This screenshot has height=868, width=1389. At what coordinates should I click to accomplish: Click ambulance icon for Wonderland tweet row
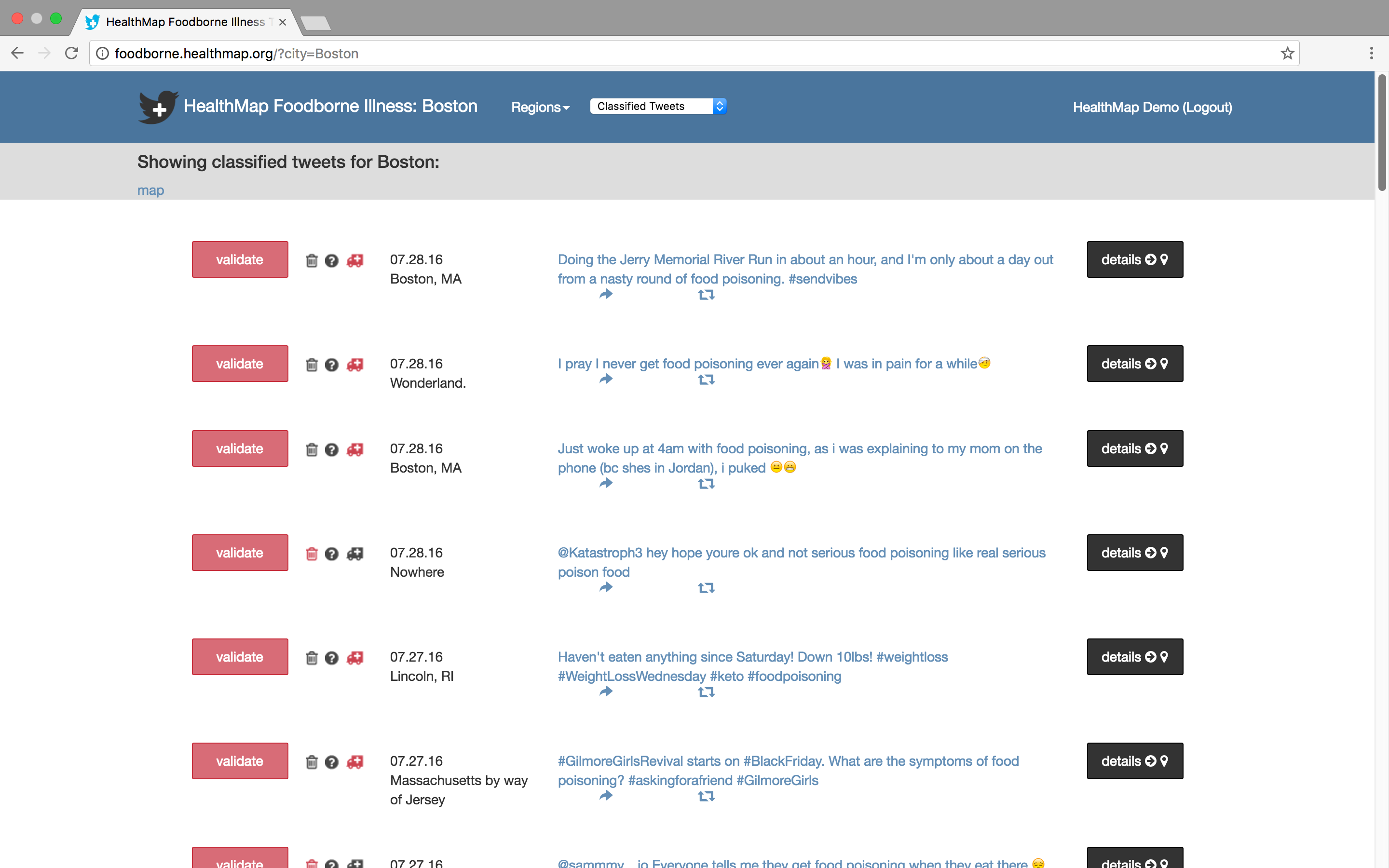pos(355,365)
